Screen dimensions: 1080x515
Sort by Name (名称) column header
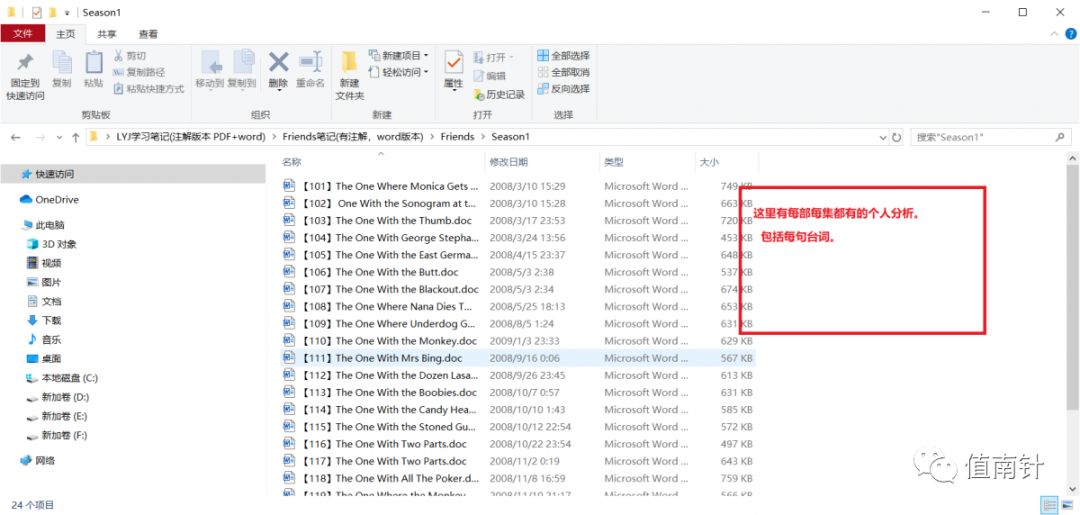coord(291,162)
